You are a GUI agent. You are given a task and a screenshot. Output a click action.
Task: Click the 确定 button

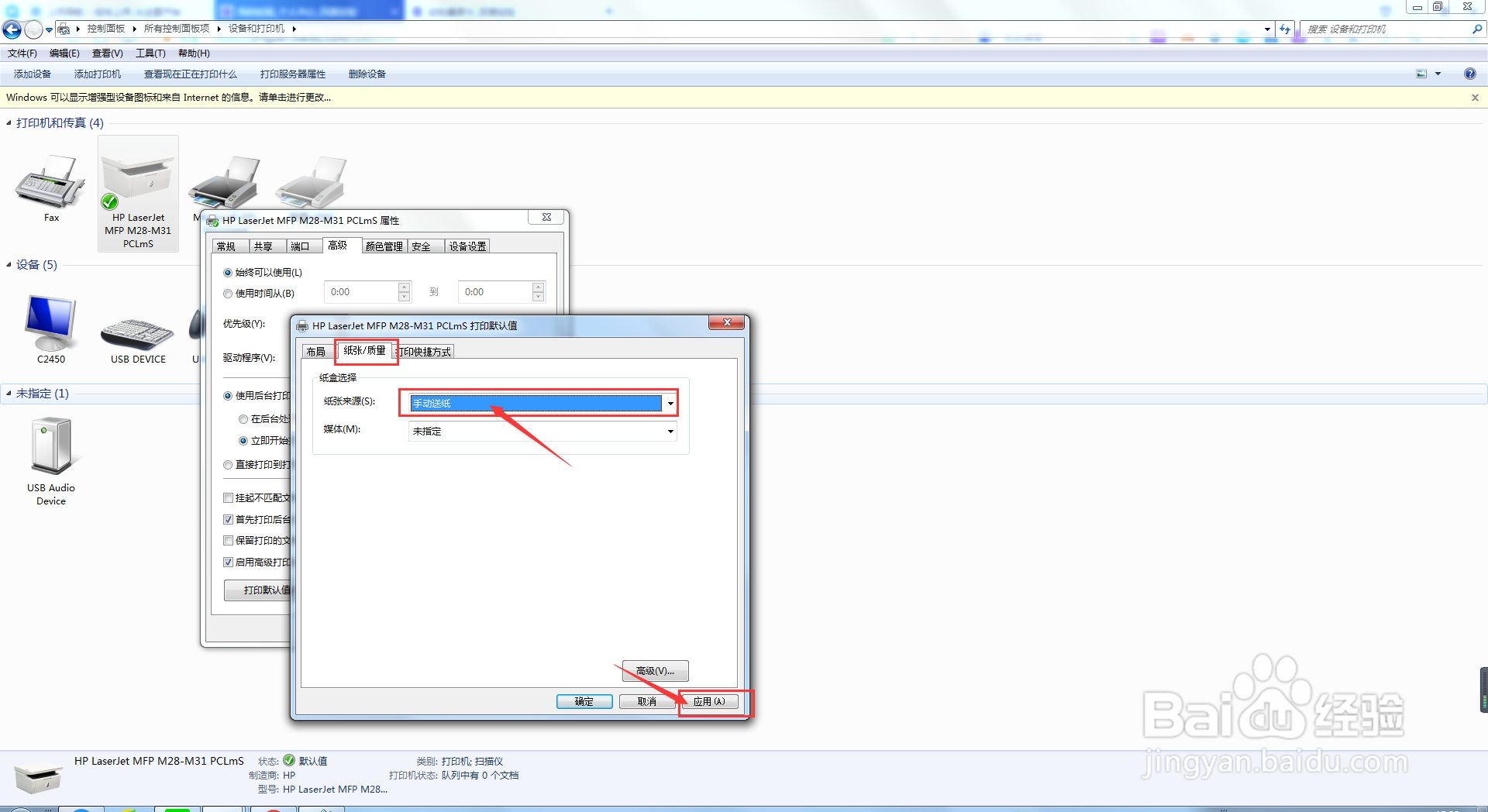(x=584, y=702)
